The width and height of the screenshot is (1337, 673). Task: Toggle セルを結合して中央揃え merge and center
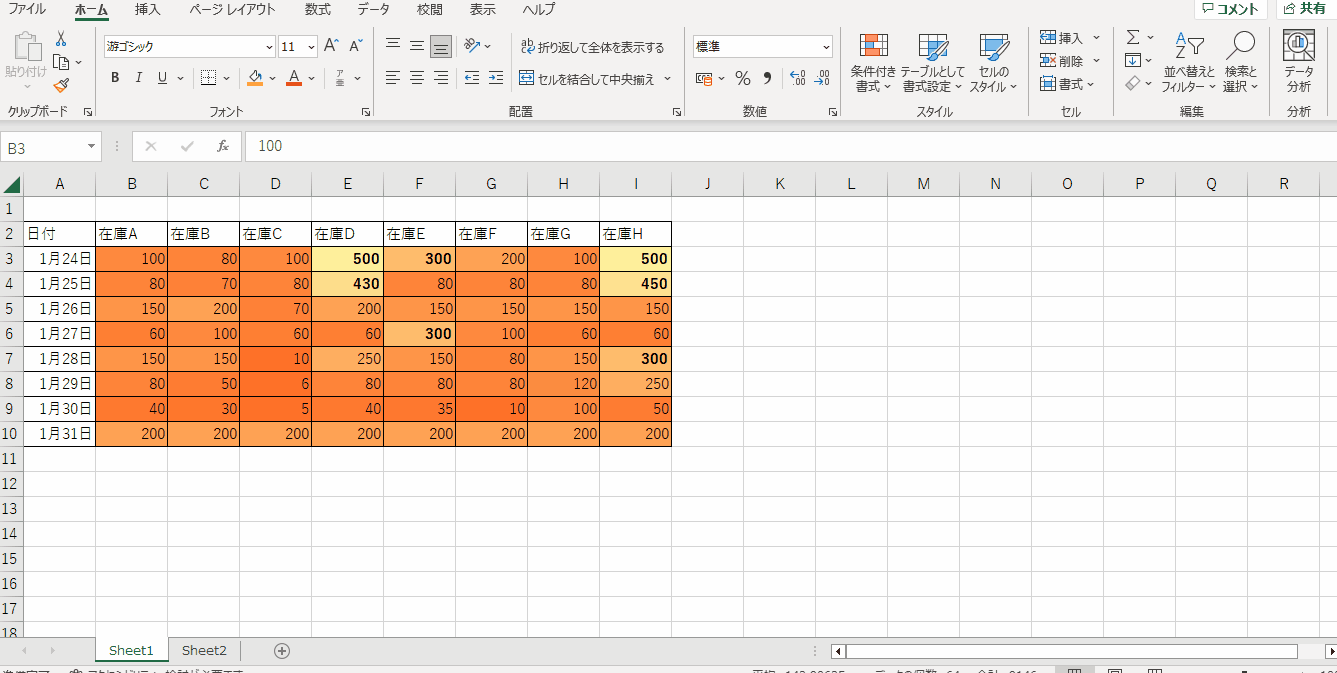(x=588, y=78)
